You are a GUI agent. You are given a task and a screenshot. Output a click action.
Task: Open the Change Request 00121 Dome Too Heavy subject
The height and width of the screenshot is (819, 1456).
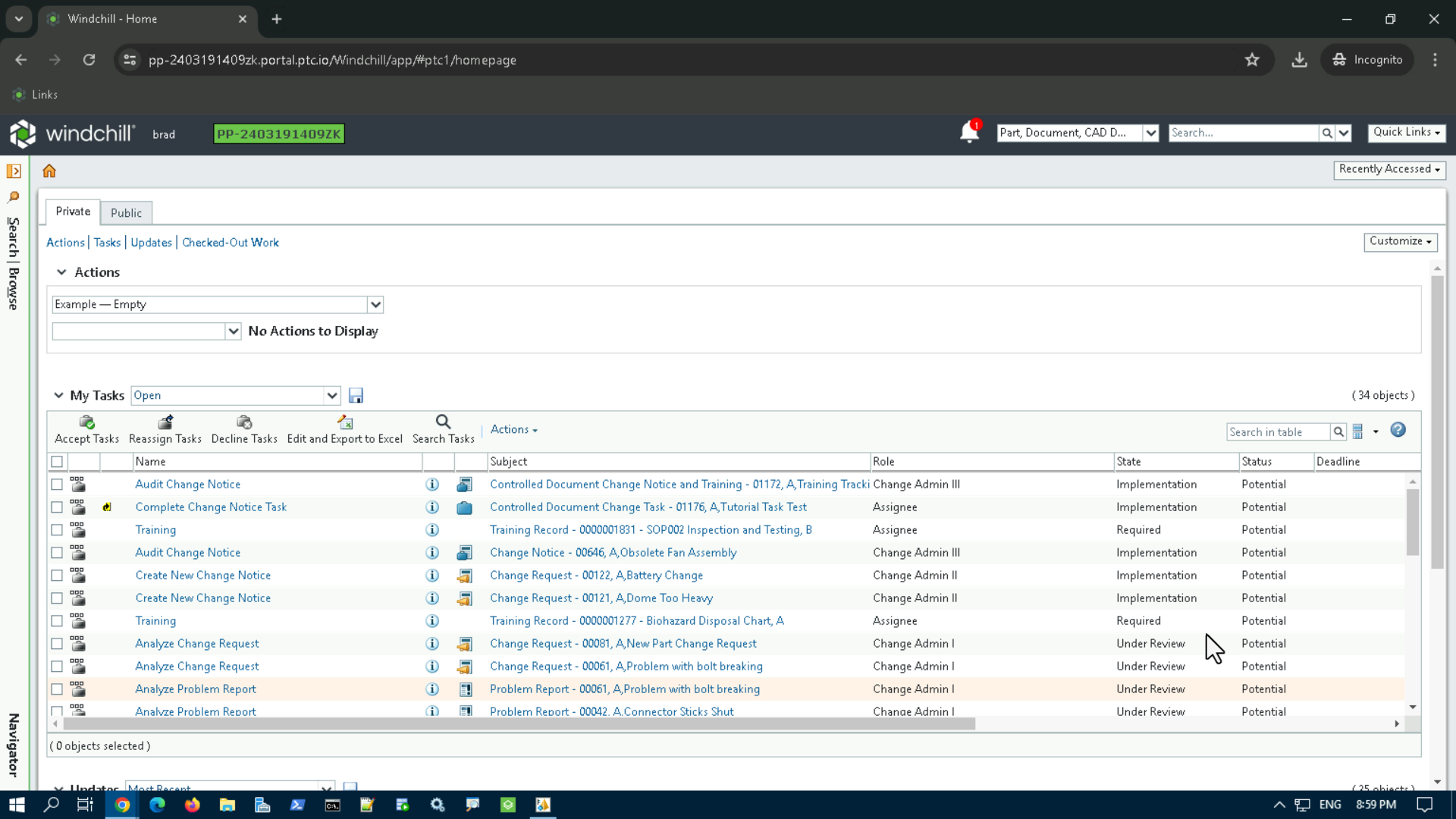click(601, 598)
